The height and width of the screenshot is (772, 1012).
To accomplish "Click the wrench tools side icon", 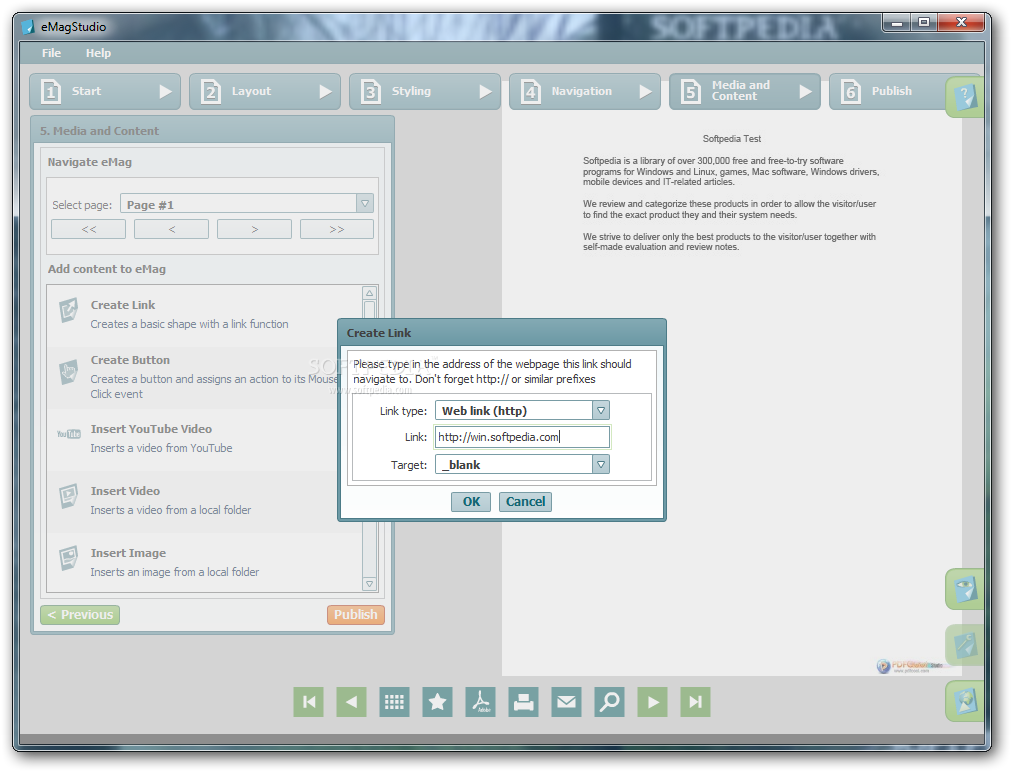I will (965, 644).
